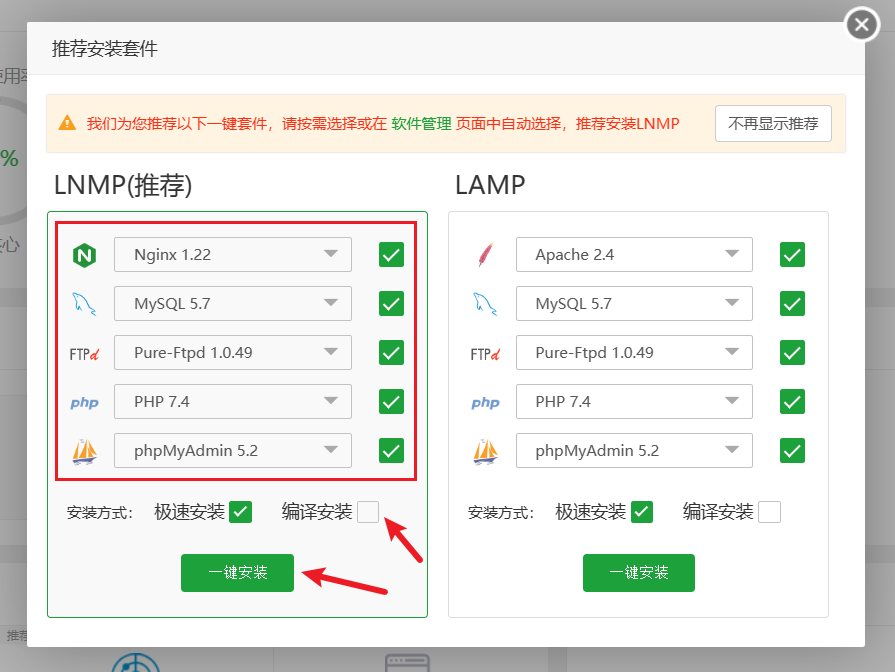The image size is (895, 672).
Task: Open LNMP Pure-Ftpd 1.0.49 dropdown
Action: [233, 353]
